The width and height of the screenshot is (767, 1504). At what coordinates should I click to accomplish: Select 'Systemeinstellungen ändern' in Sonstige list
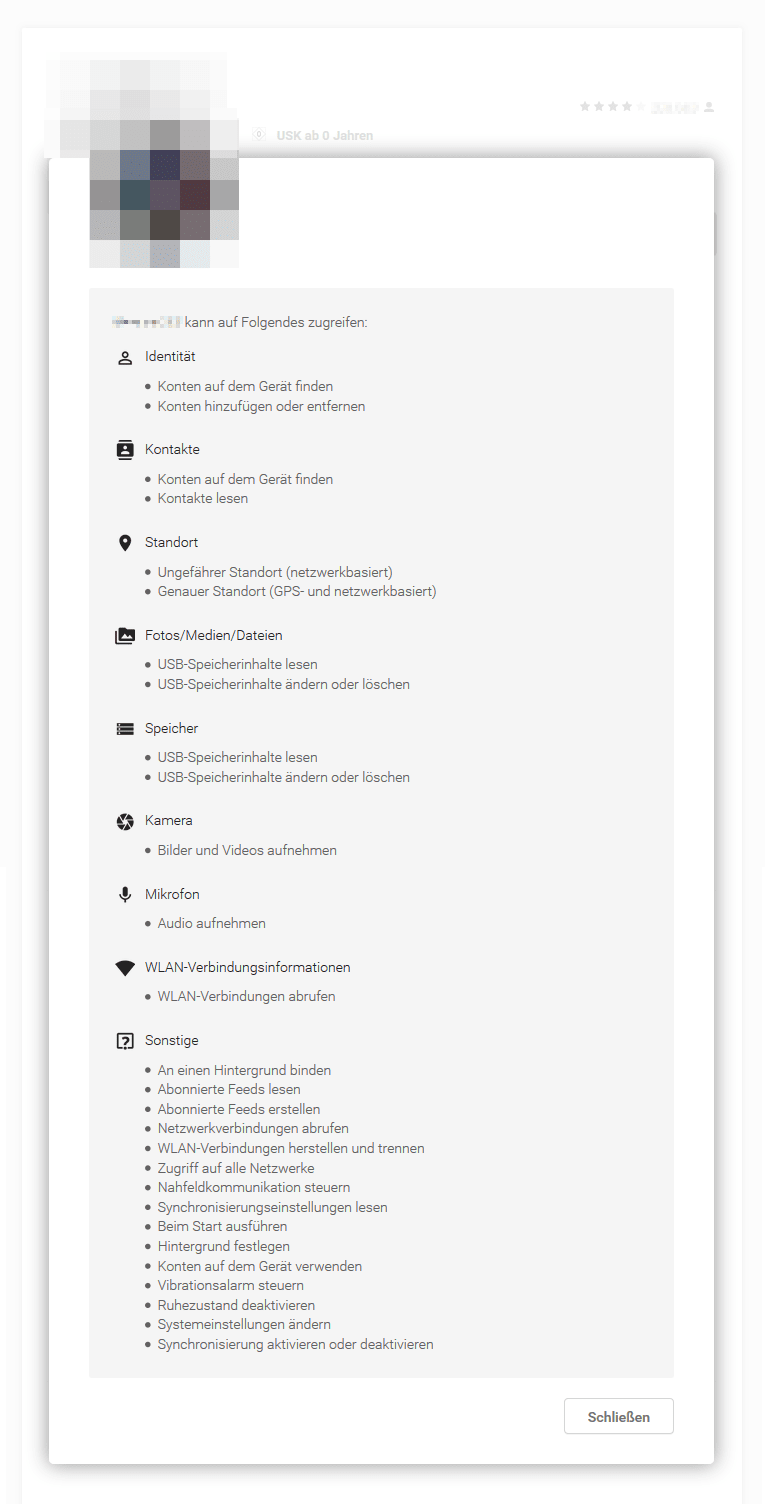coord(244,1324)
